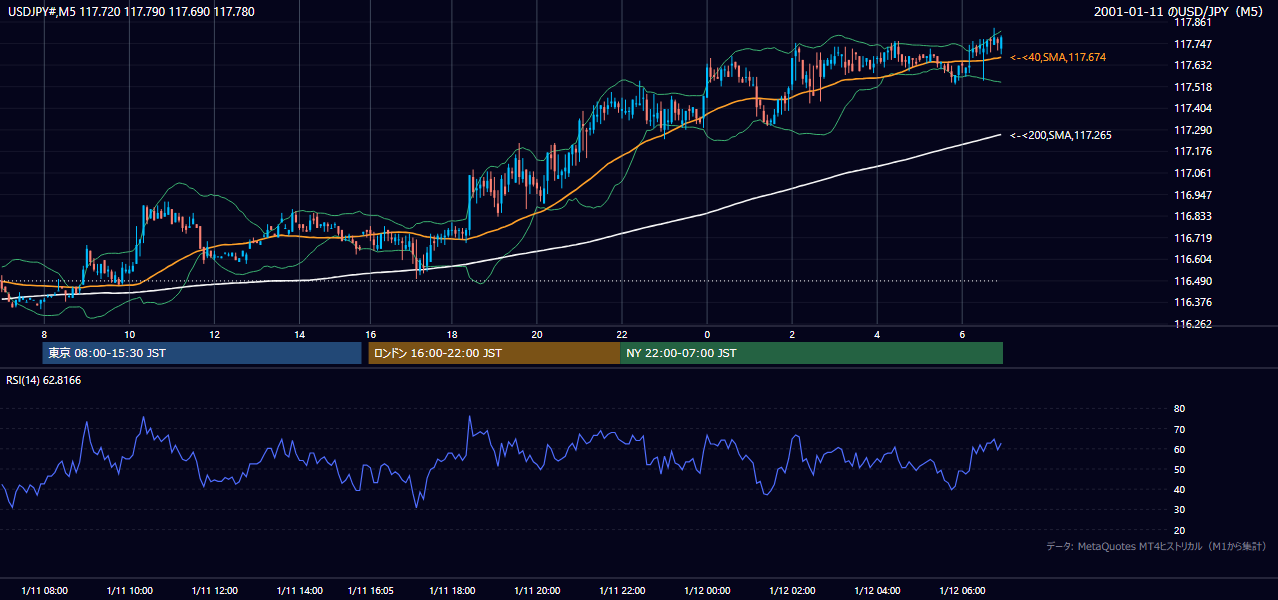Click price axis value 116.262
This screenshot has height=600, width=1278.
[1193, 324]
